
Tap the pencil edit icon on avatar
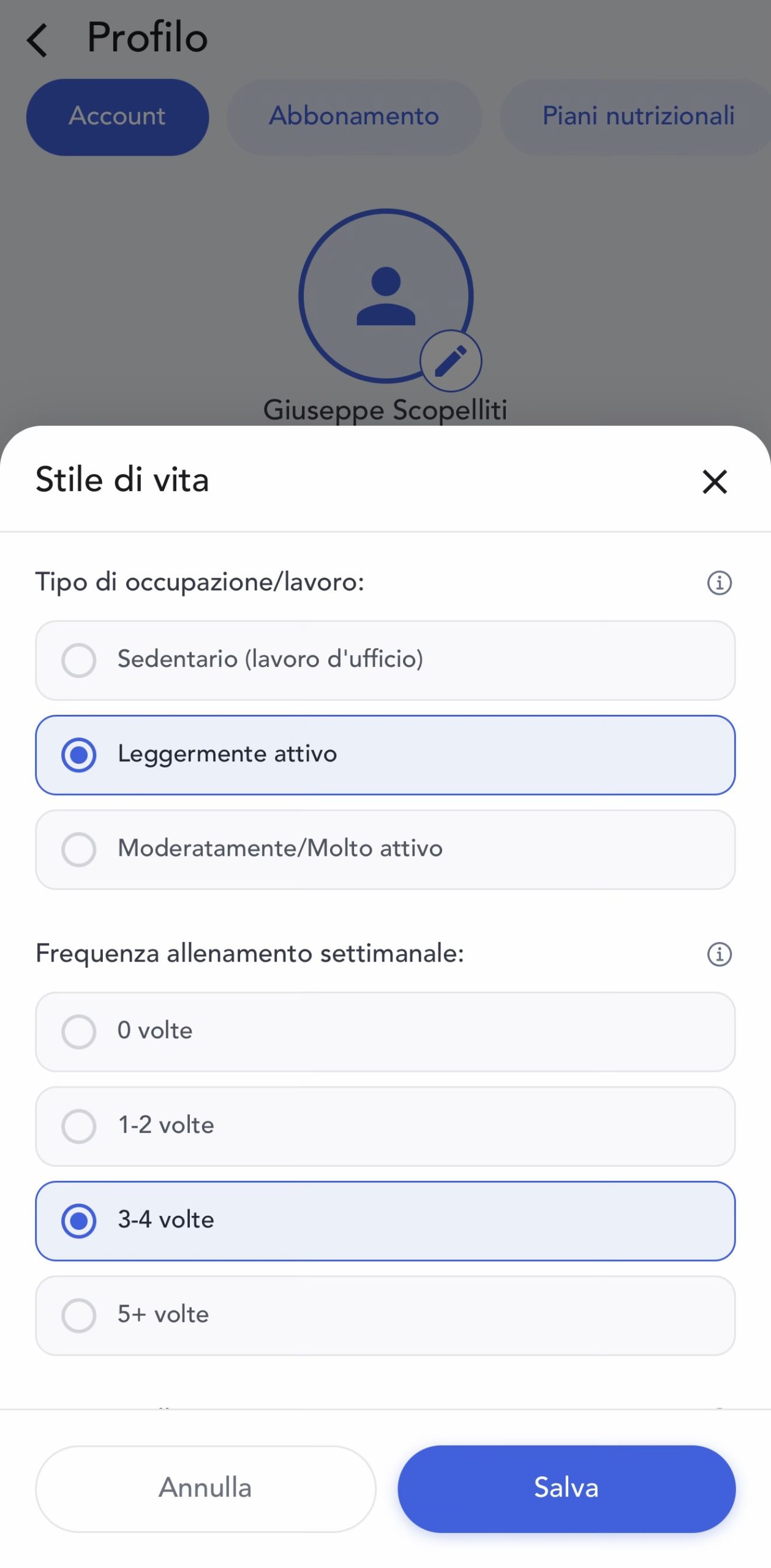451,361
